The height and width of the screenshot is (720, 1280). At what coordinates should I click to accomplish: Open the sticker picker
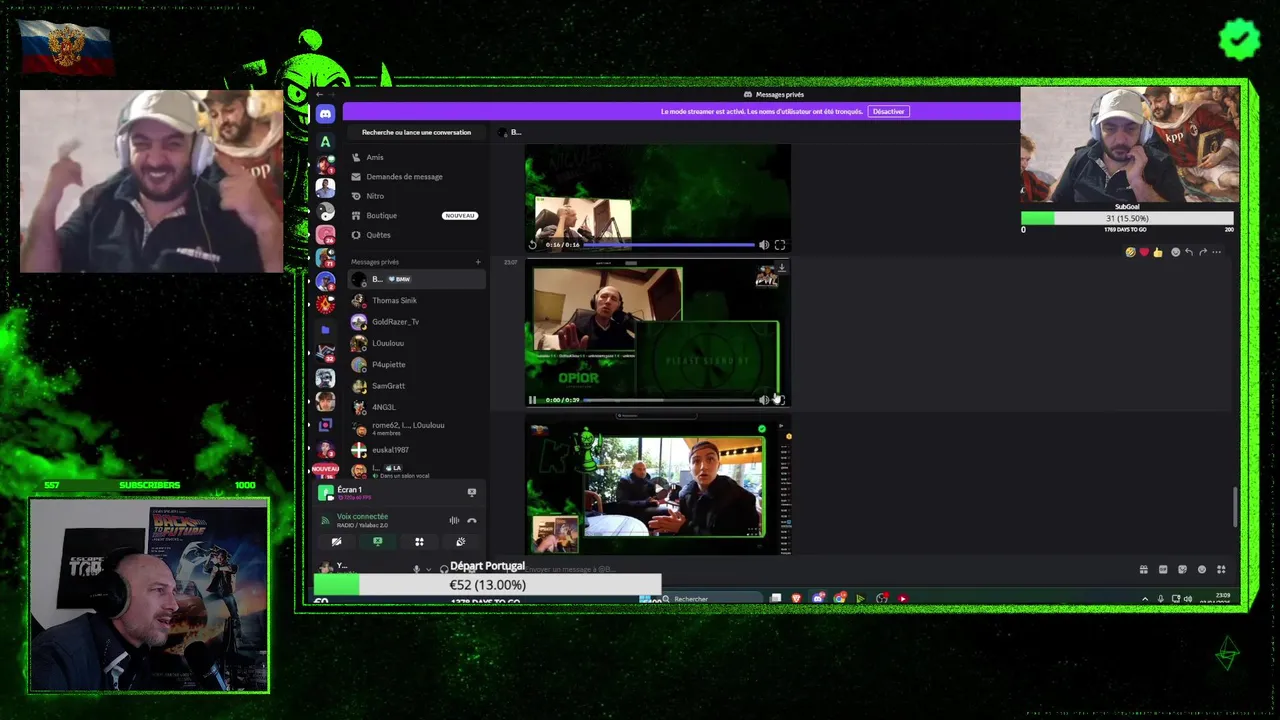pos(1182,569)
